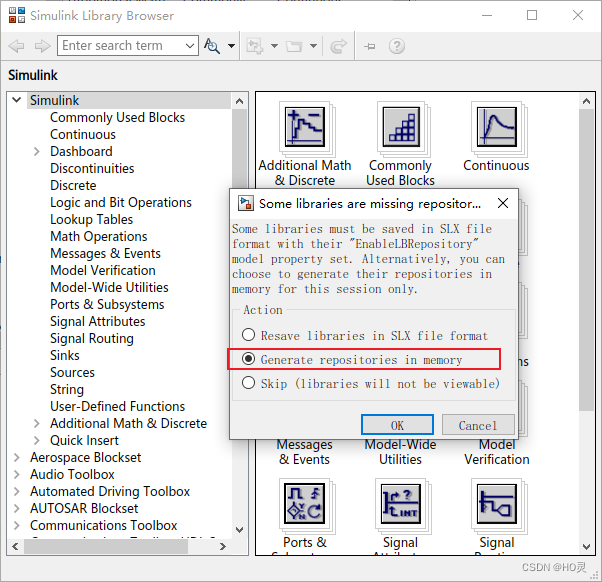Click the refresh library icon
Image resolution: width=602 pixels, height=582 pixels.
(338, 46)
